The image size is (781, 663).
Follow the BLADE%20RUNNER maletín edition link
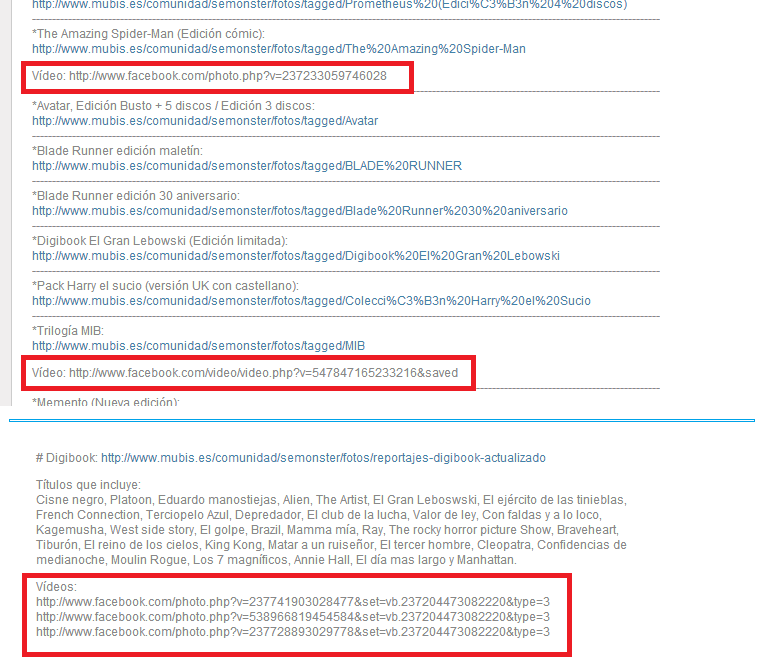(246, 166)
